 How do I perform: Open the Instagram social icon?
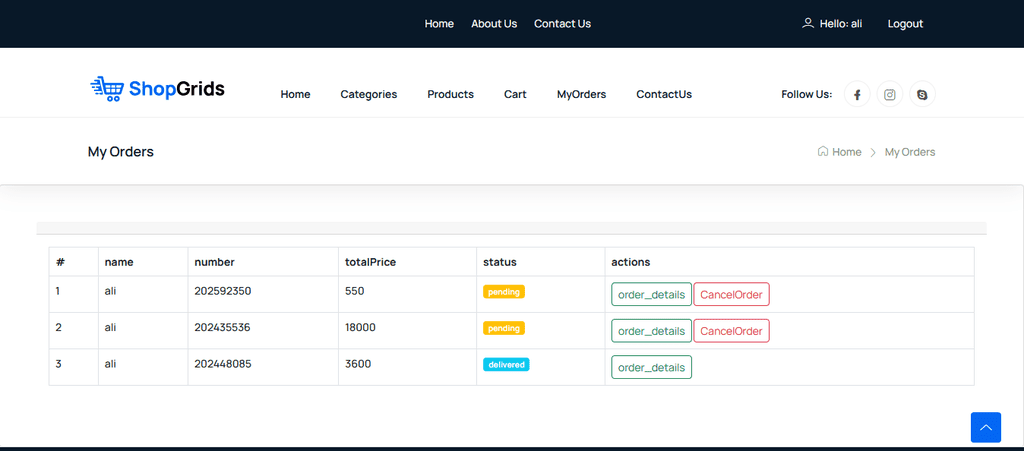point(889,95)
